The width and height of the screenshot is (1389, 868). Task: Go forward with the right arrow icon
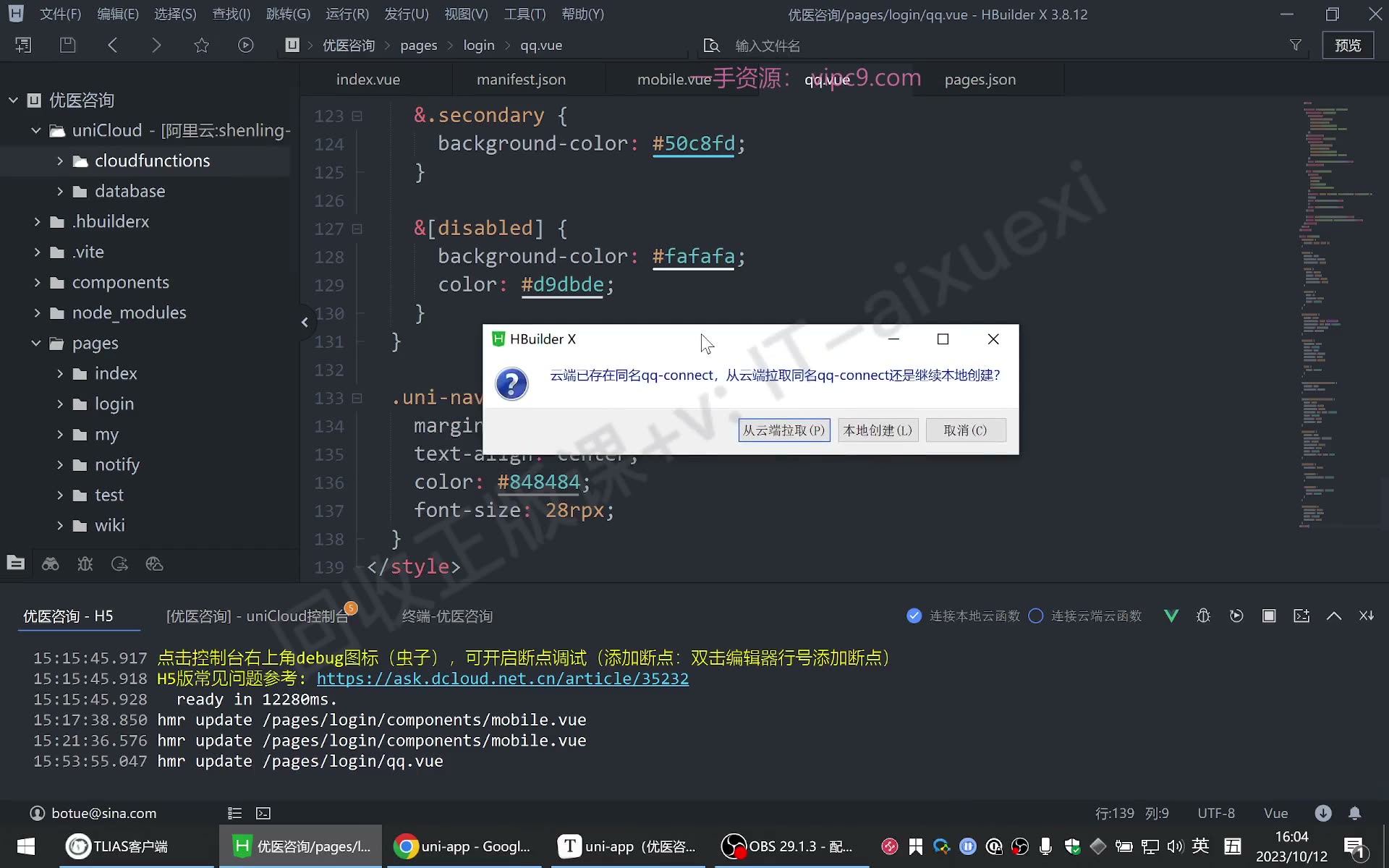pyautogui.click(x=156, y=45)
